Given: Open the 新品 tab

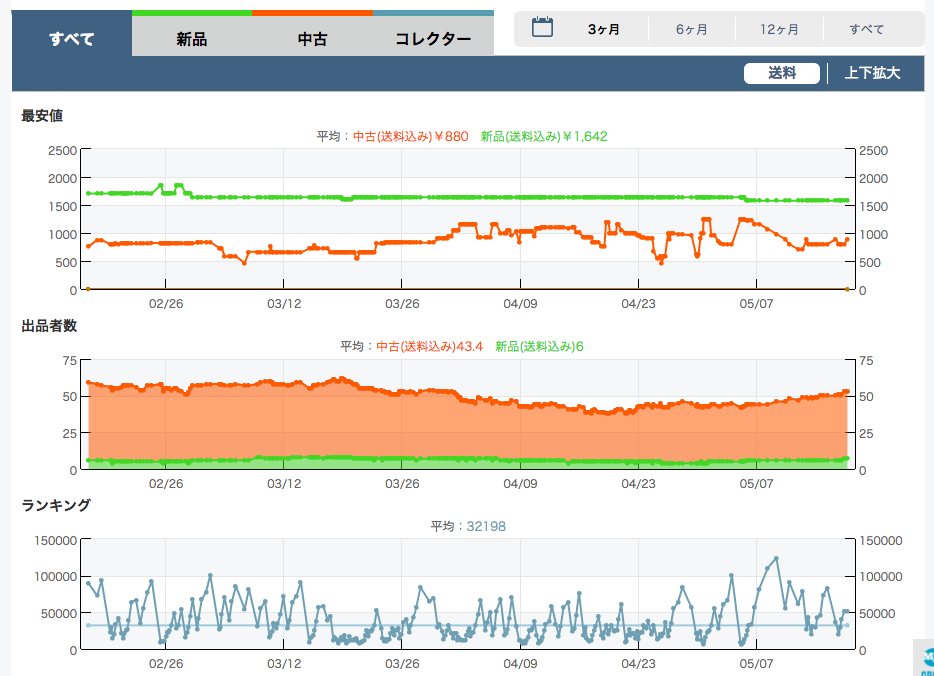Looking at the screenshot, I should pyautogui.click(x=191, y=39).
